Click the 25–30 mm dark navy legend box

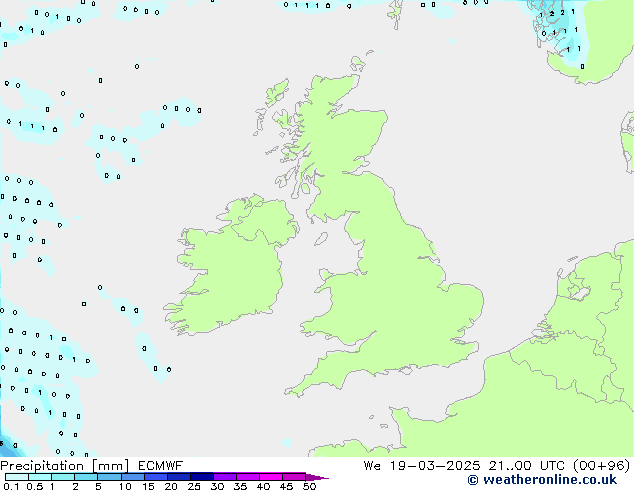[201, 477]
